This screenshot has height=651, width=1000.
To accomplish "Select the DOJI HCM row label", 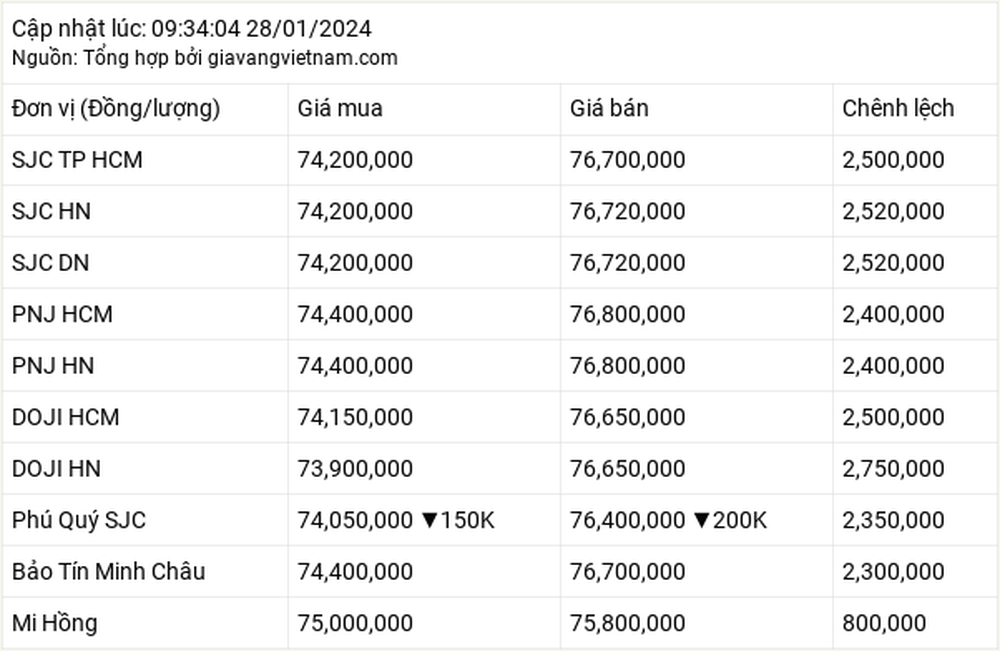I will tap(66, 418).
